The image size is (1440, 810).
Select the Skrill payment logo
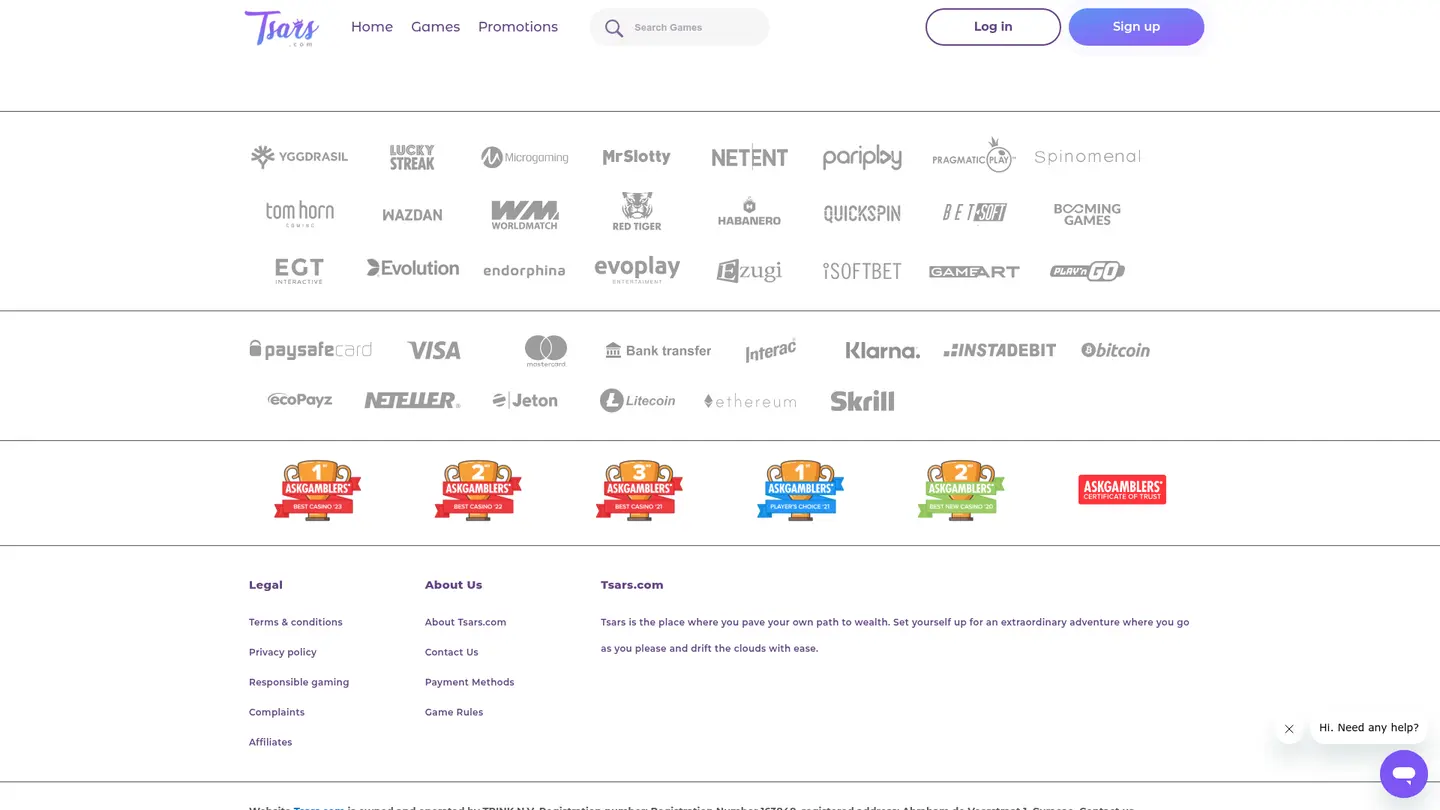tap(862, 401)
